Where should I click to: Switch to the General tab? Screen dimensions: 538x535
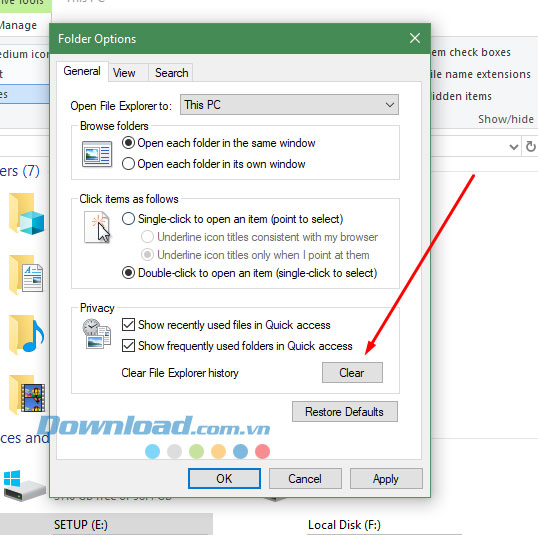(x=82, y=71)
